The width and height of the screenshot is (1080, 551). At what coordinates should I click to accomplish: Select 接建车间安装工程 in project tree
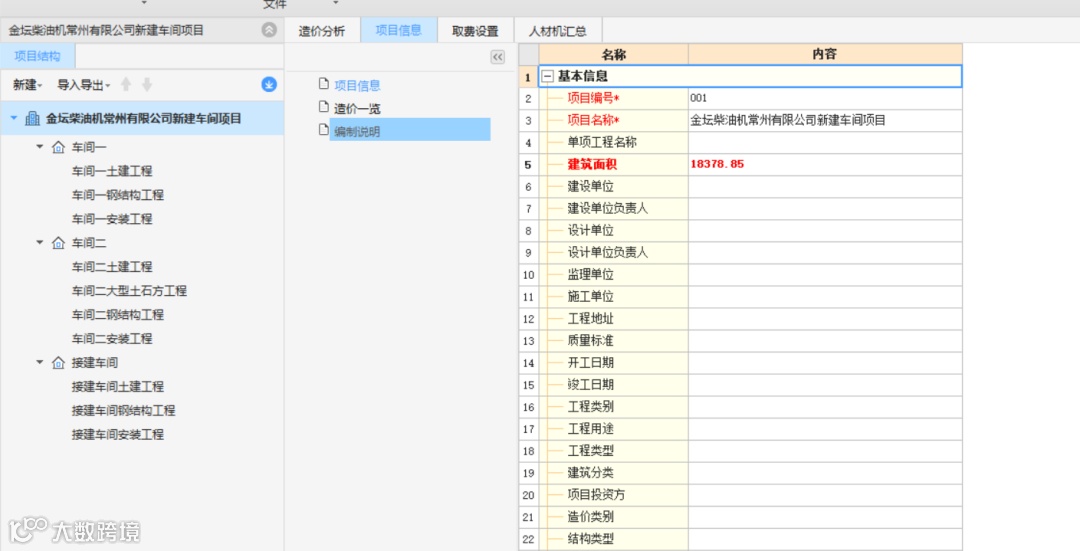point(118,435)
